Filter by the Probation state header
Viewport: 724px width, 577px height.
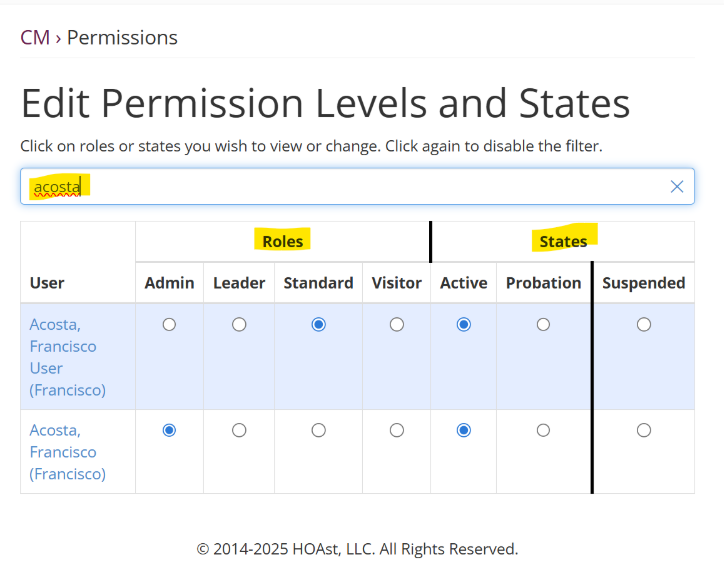(543, 283)
